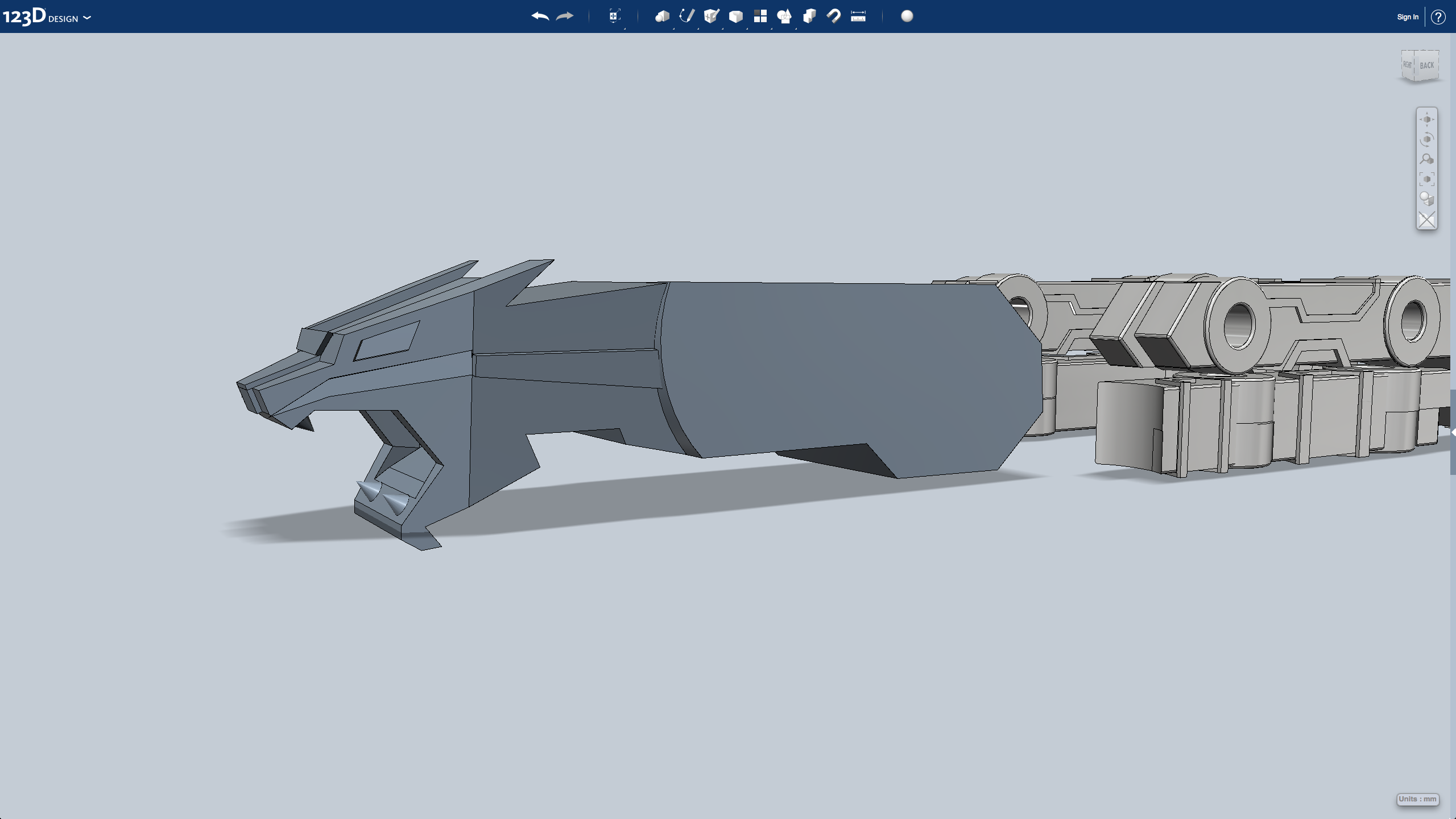Select the Transform tool
Viewport: 1456px width, 819px height.
pyautogui.click(x=613, y=16)
